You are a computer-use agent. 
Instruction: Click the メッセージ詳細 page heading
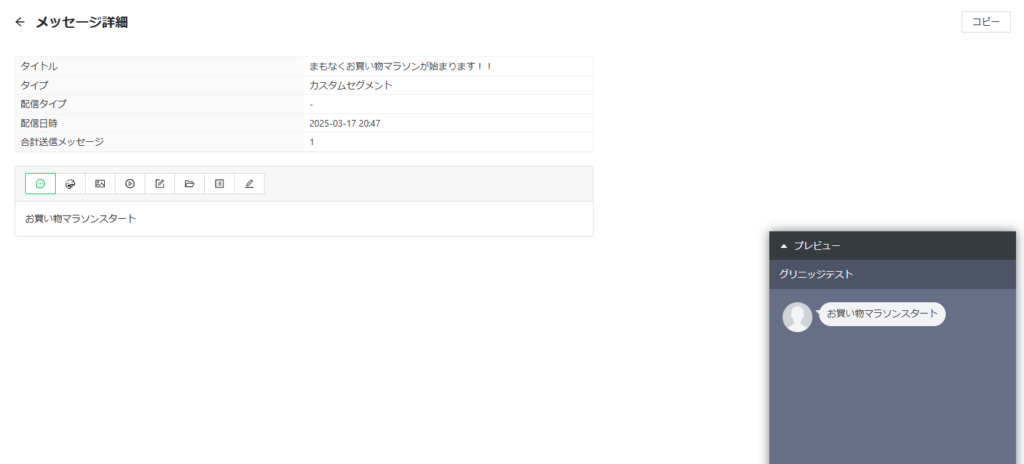(x=82, y=22)
